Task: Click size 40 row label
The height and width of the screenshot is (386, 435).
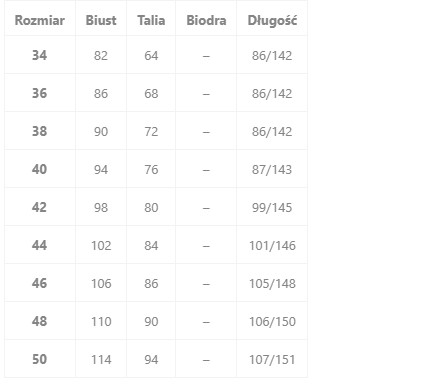Action: click(39, 169)
